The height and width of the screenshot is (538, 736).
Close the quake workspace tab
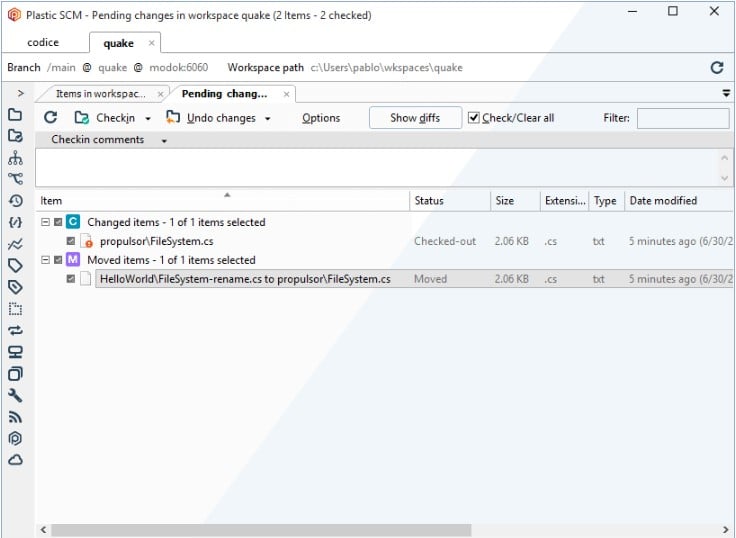click(151, 43)
